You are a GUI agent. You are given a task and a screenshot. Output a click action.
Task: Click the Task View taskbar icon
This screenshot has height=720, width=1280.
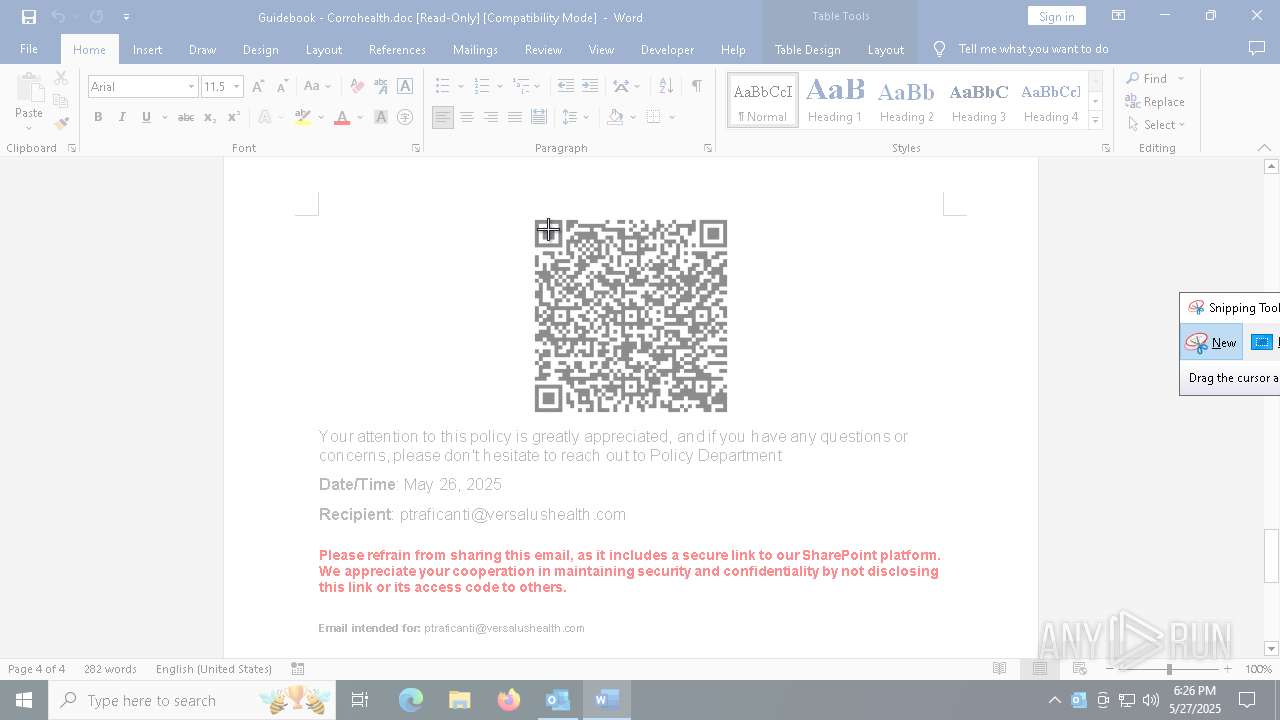point(360,700)
